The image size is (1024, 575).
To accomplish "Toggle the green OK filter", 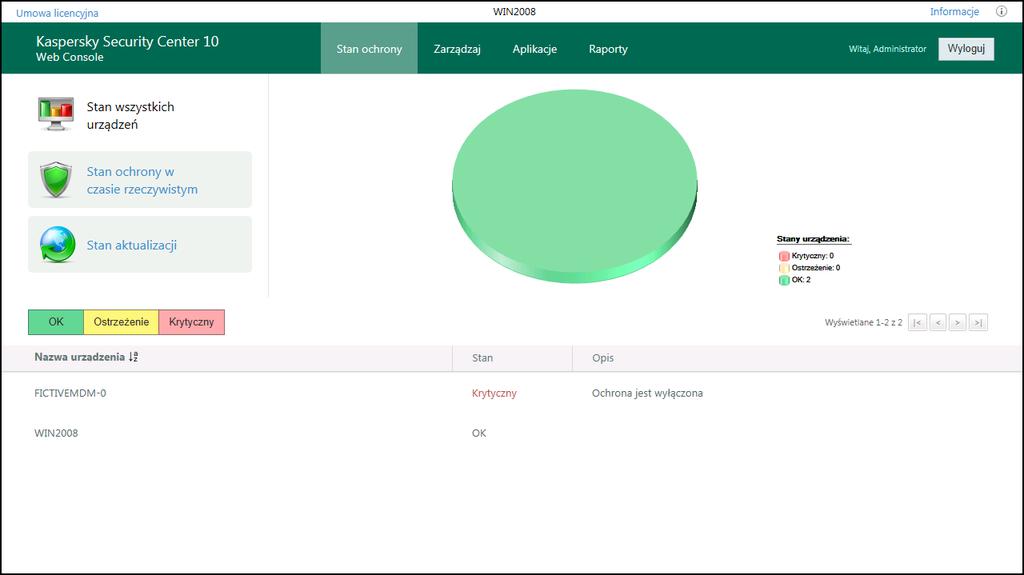I will tap(56, 322).
